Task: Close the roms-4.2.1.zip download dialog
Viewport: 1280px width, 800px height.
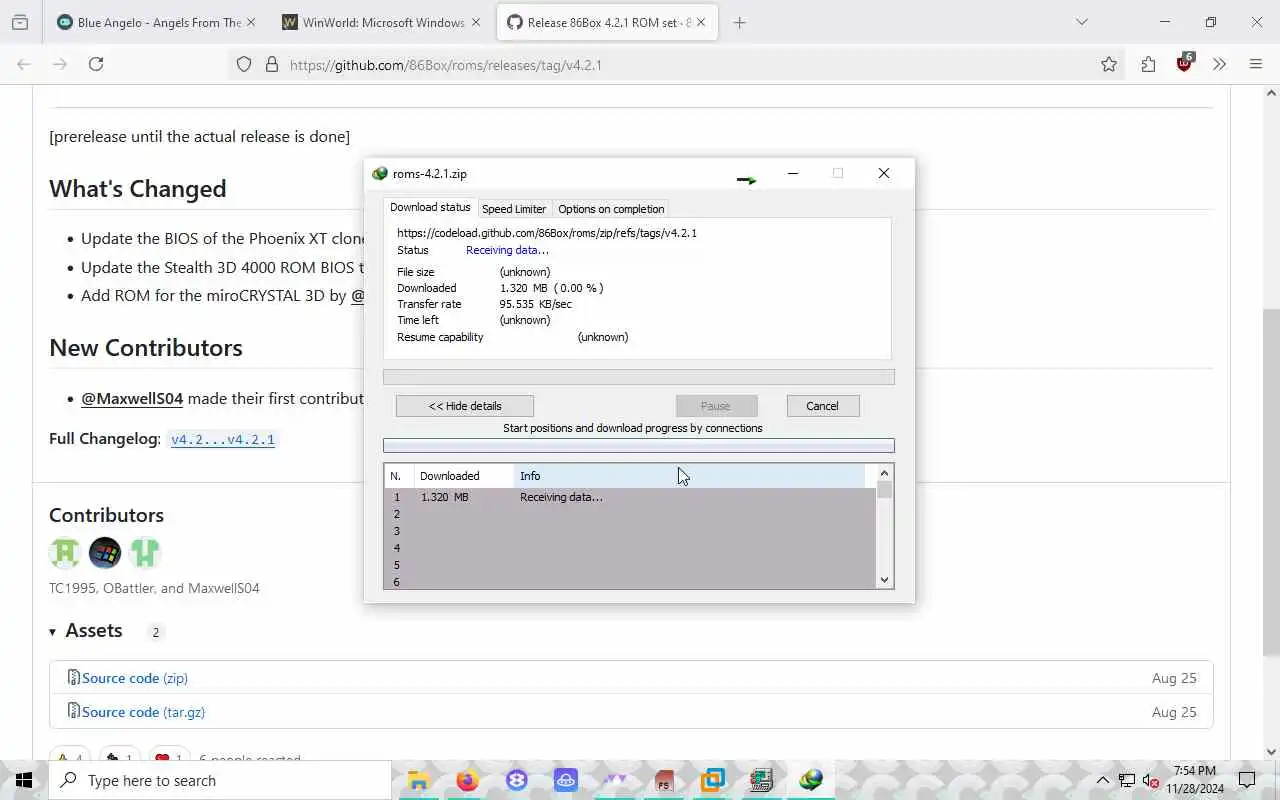Action: pyautogui.click(x=884, y=173)
